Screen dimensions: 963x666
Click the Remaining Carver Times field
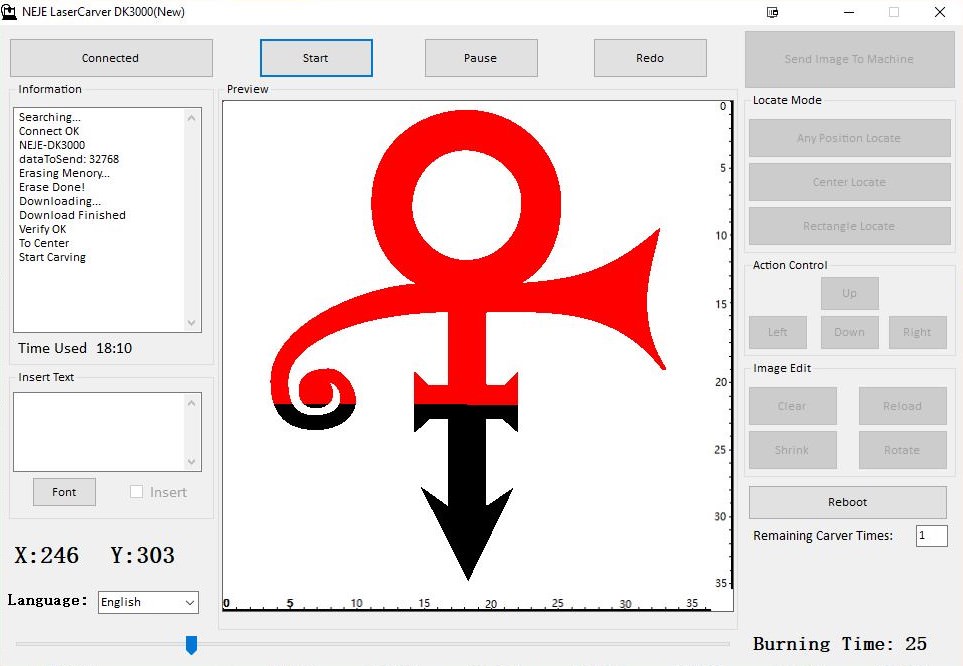click(931, 536)
